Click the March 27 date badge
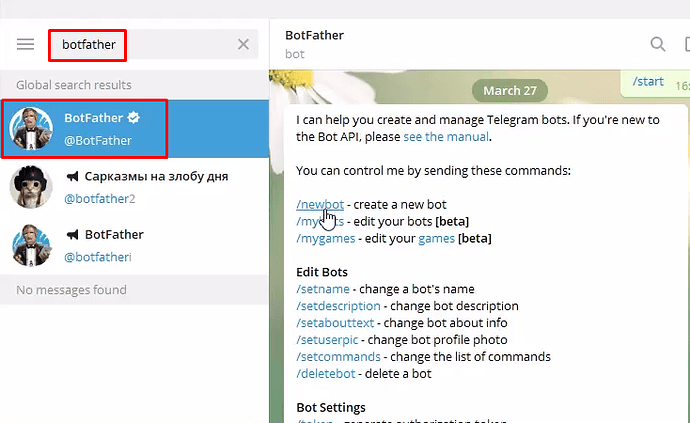Viewport: 690px width, 423px height. click(x=510, y=91)
